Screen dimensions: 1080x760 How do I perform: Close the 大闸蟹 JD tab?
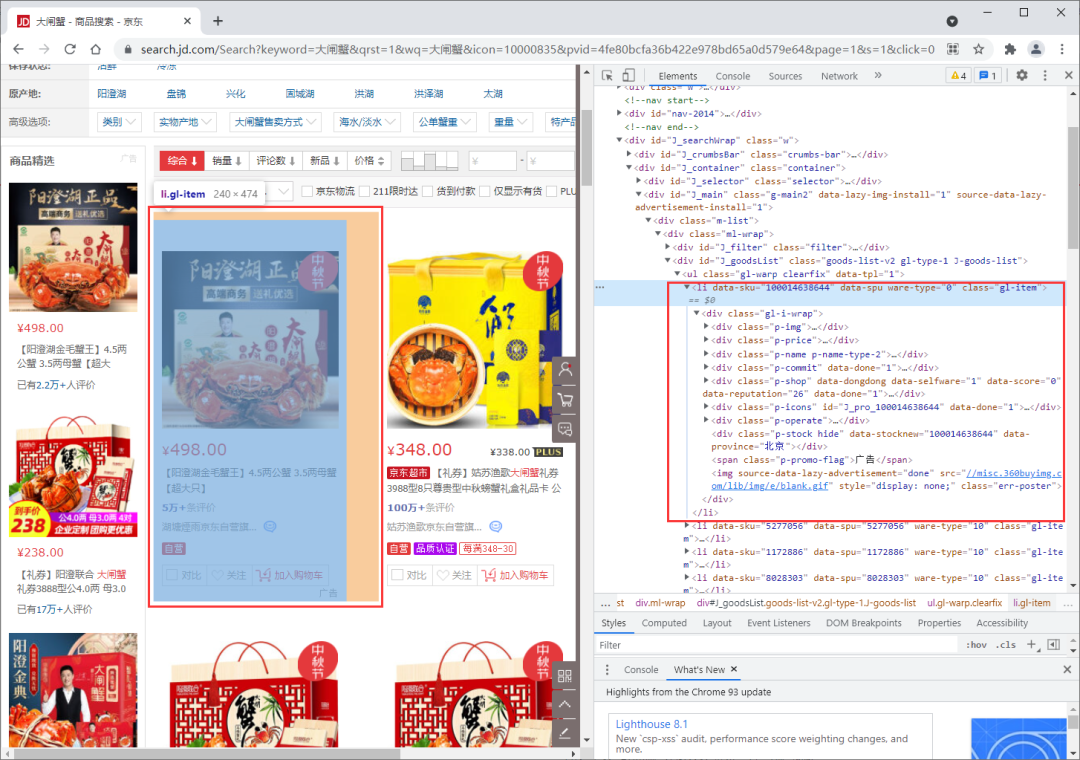click(x=187, y=21)
